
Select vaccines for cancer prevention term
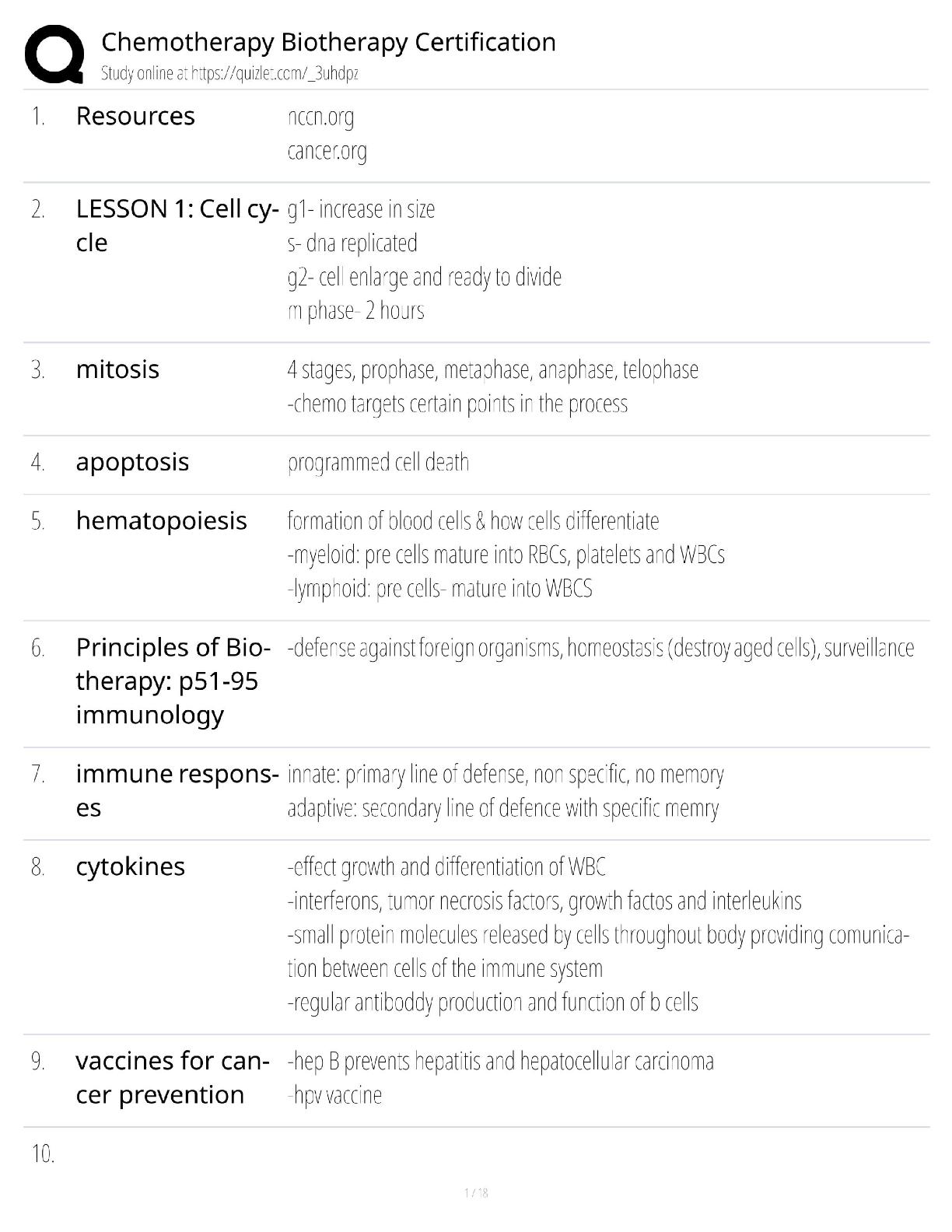coord(173,1077)
